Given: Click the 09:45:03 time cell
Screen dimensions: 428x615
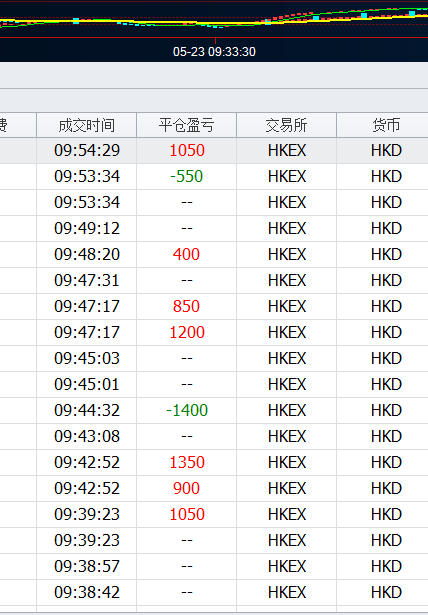Looking at the screenshot, I should coord(86,358).
